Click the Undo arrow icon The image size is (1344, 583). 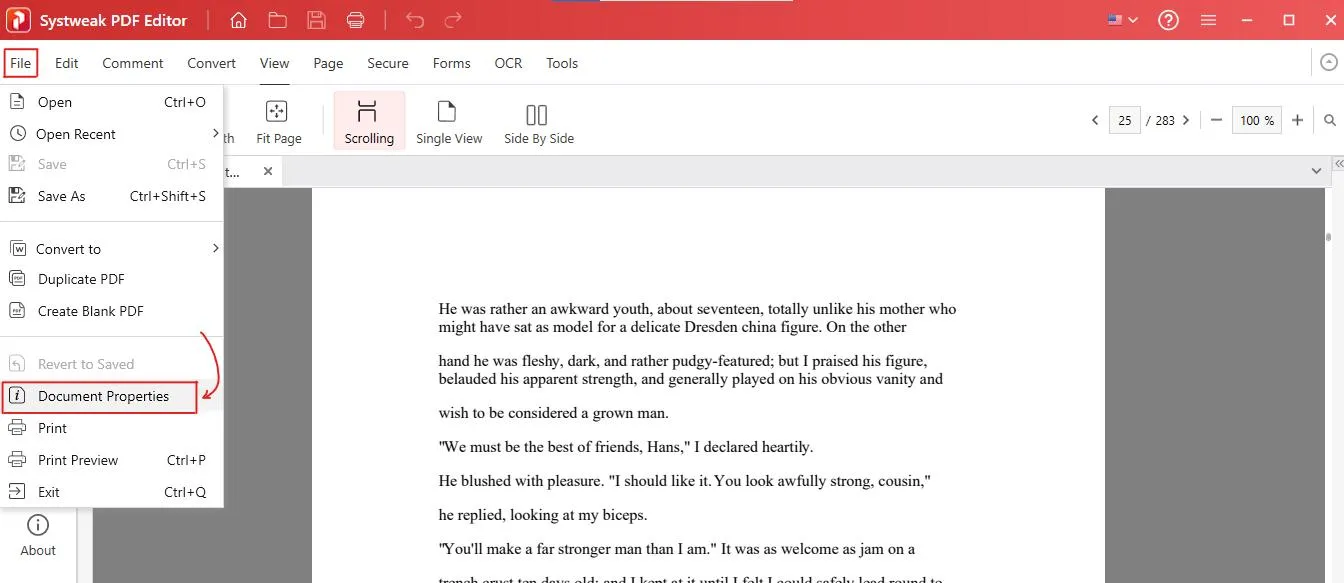415,20
